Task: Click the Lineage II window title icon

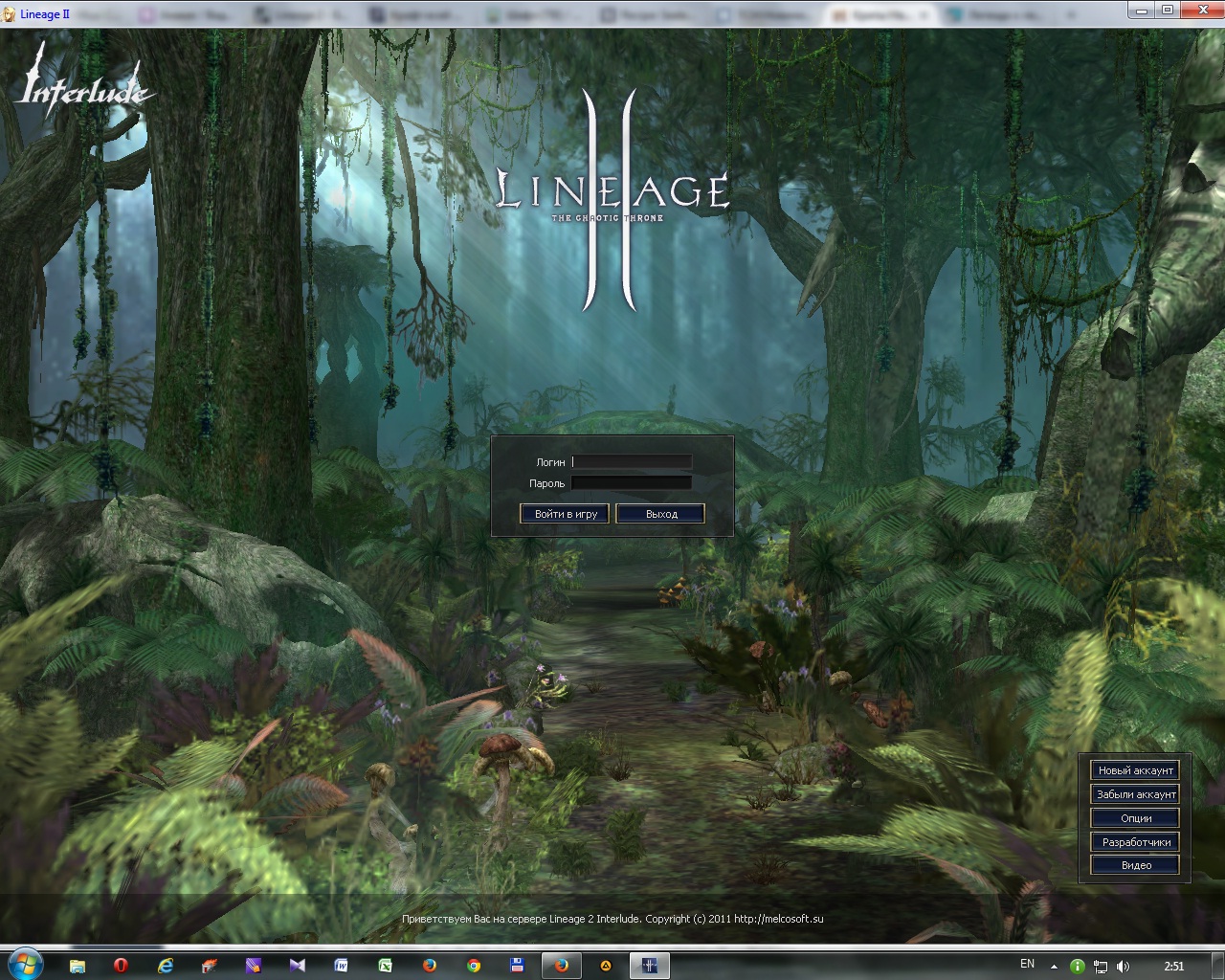Action: [10, 13]
